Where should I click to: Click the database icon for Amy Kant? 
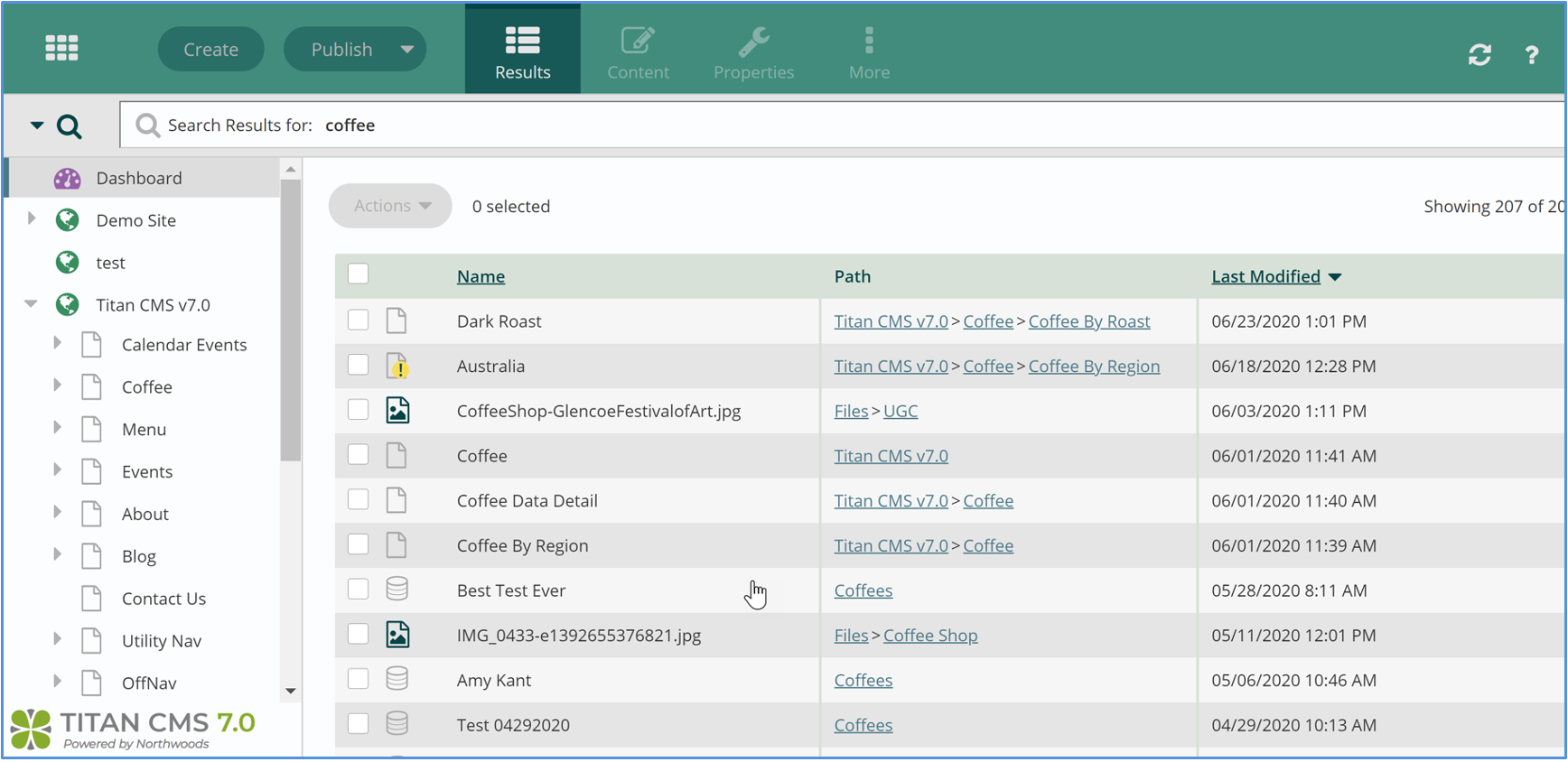[x=397, y=679]
